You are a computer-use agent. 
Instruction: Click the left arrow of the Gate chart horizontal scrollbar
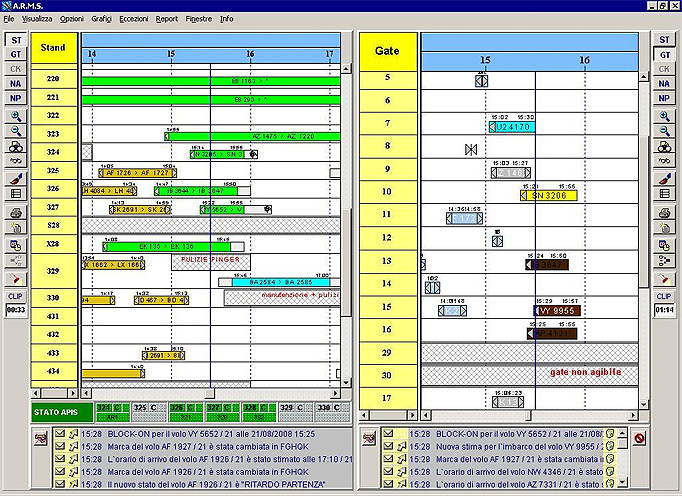point(426,416)
